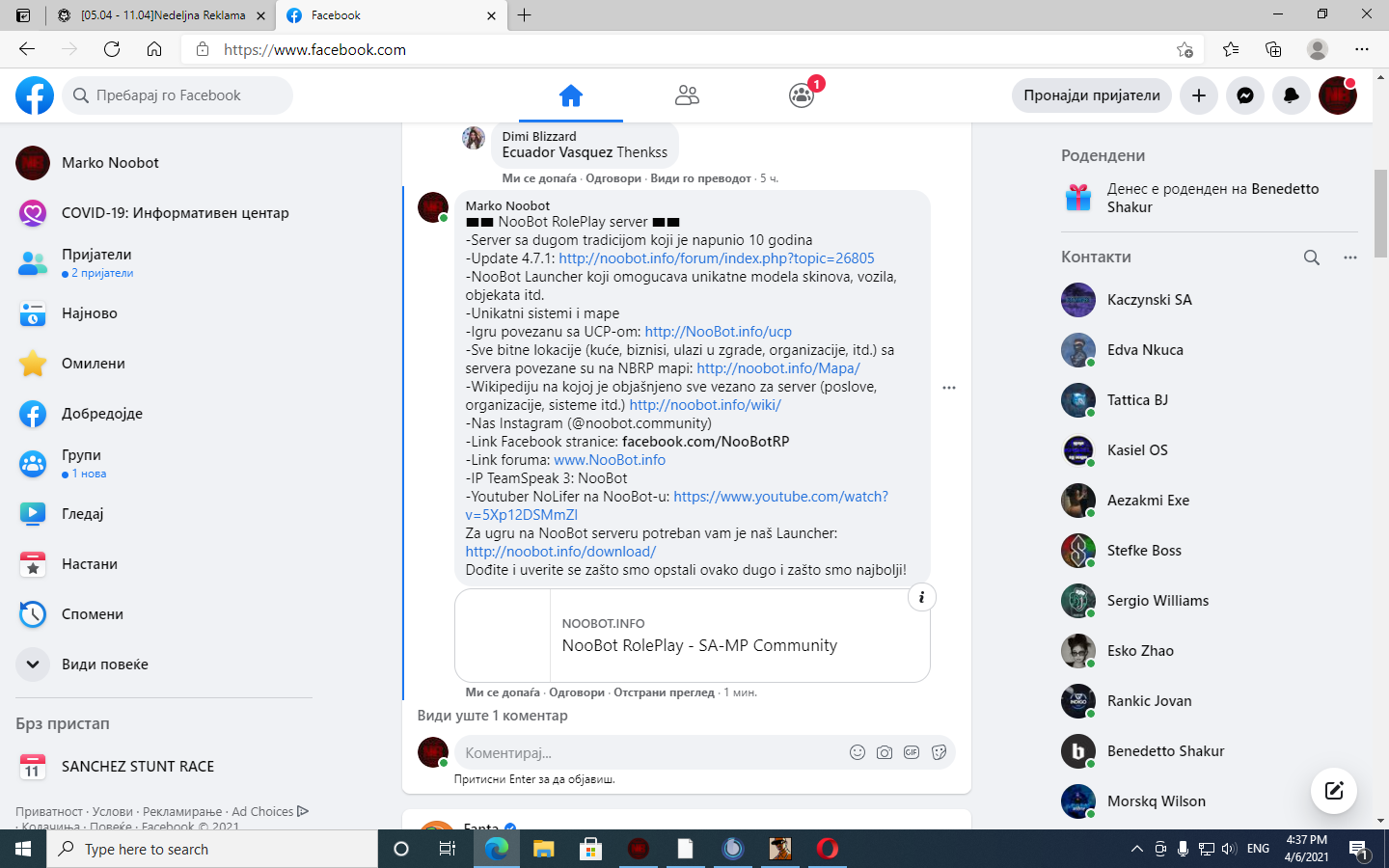Open chat with Tattica BJ
Viewport: 1389px width, 868px height.
coord(1210,400)
